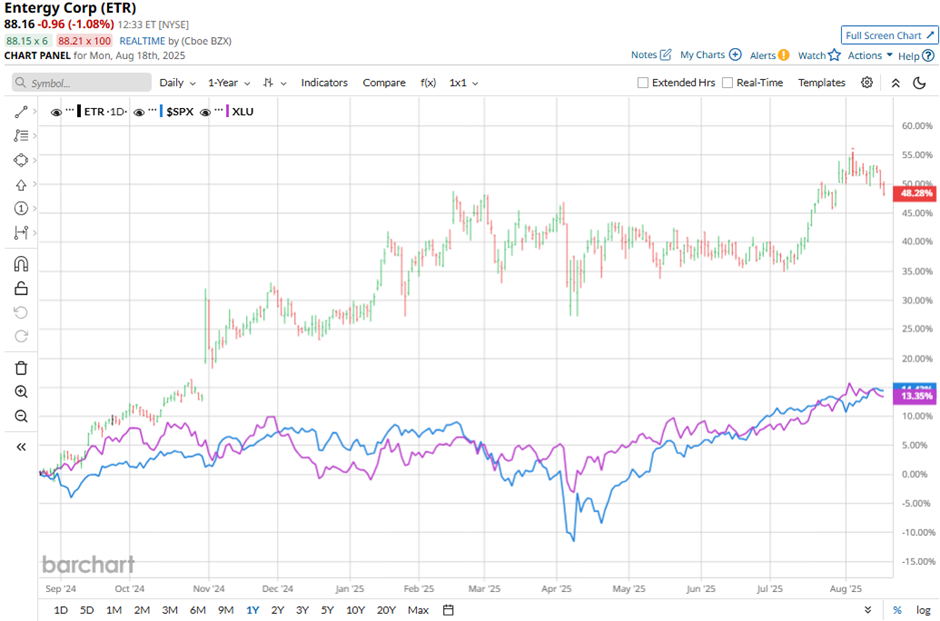This screenshot has width=940, height=621.
Task: Click the ETR black color swatch
Action: click(x=79, y=111)
